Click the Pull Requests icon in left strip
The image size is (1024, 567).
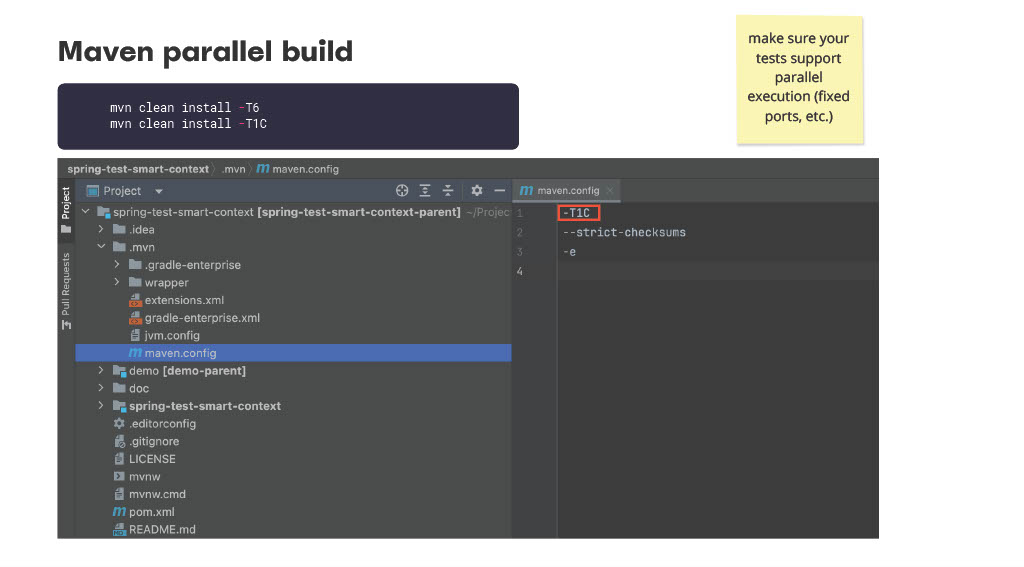click(x=66, y=325)
